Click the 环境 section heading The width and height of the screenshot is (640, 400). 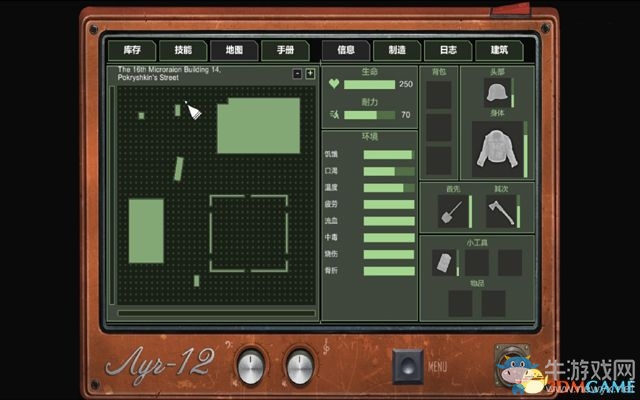pos(369,137)
